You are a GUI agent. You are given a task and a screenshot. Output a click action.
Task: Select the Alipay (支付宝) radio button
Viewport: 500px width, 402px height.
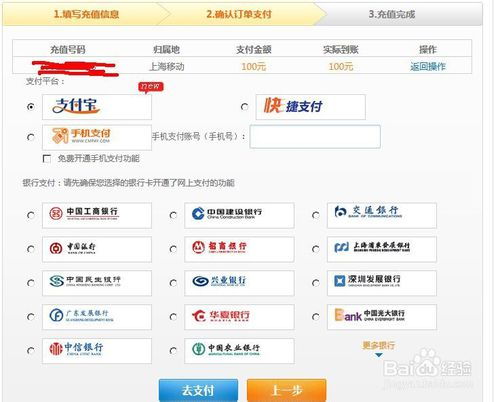coord(31,107)
